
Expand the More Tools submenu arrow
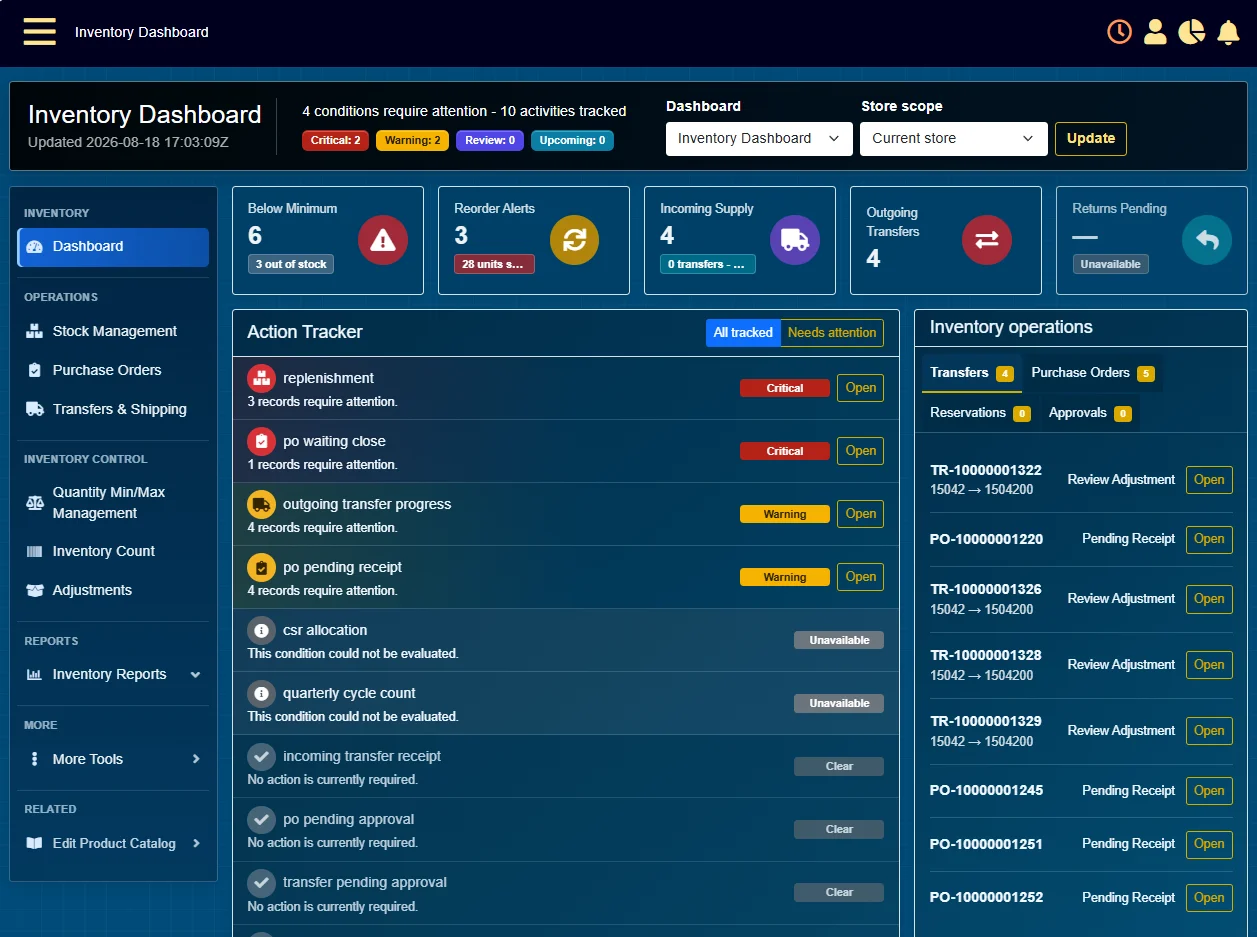(x=196, y=759)
